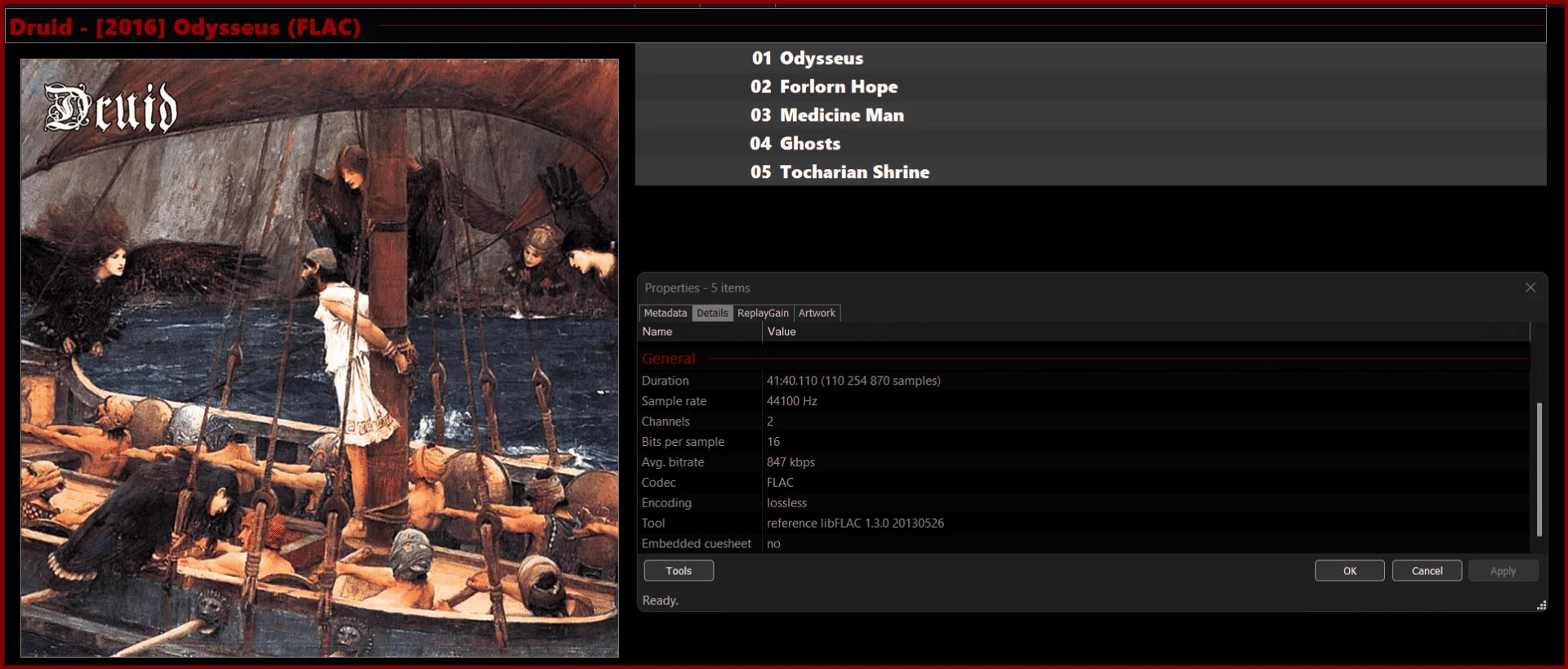
Task: Click the Tools button
Action: (x=679, y=571)
